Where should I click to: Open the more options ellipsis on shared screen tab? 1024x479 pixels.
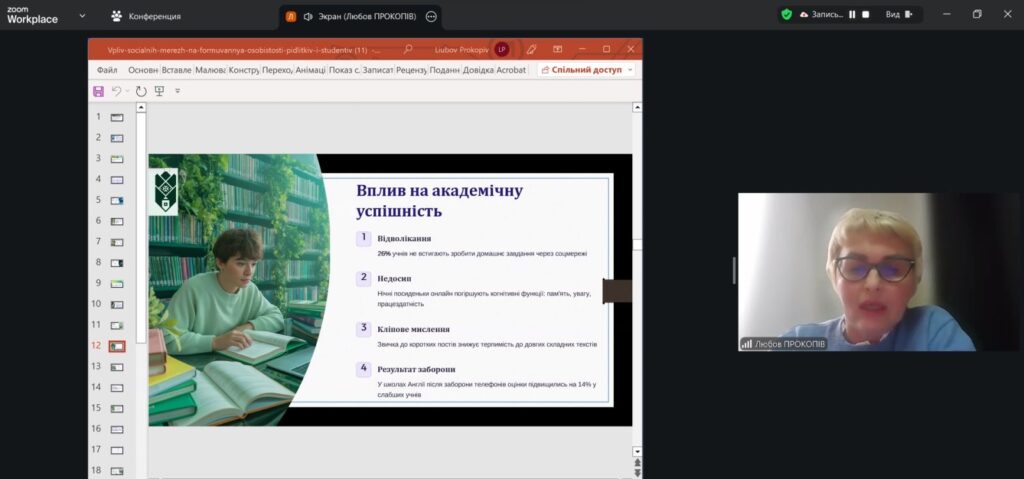431,17
